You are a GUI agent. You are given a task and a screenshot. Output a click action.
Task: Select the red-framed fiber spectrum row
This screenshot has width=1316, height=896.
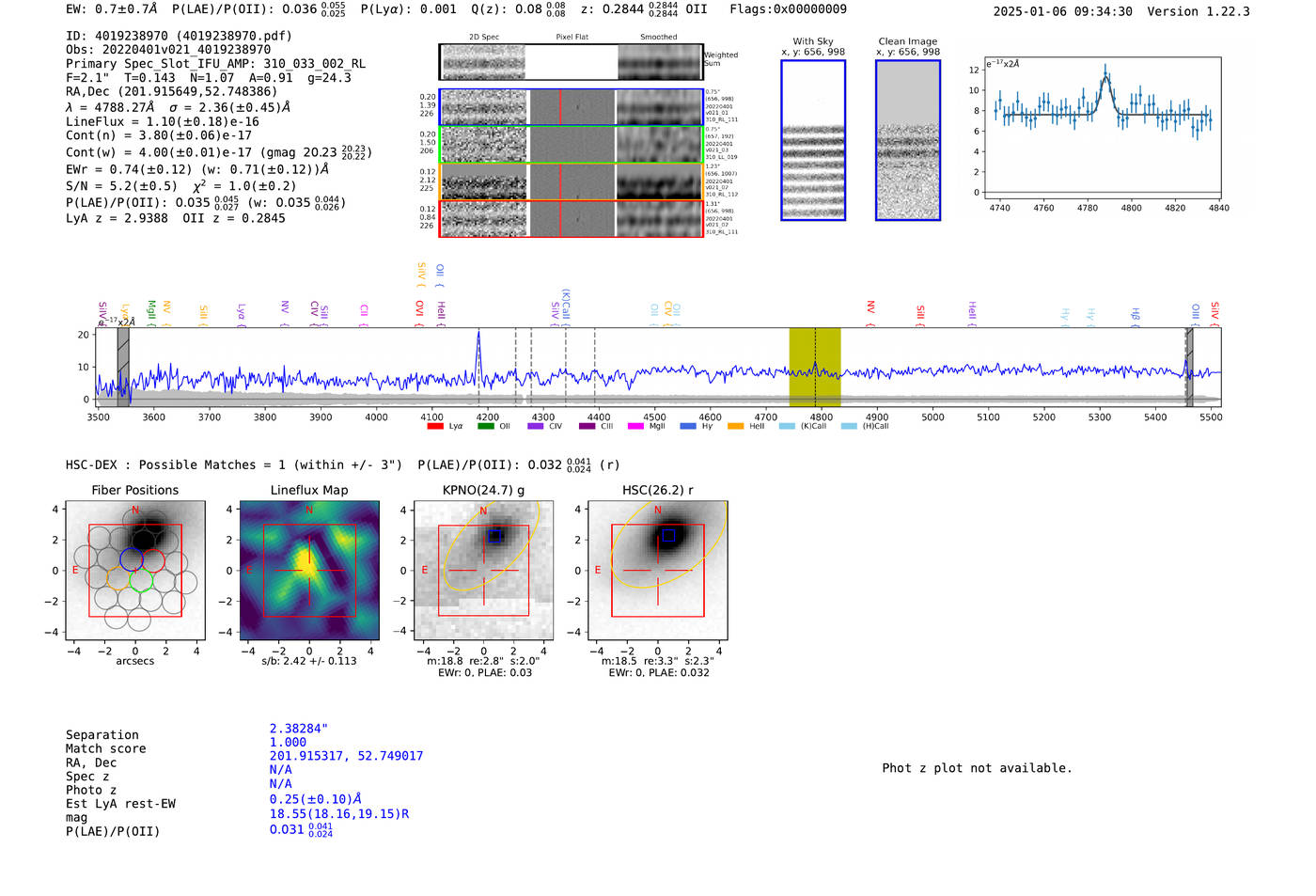571,218
